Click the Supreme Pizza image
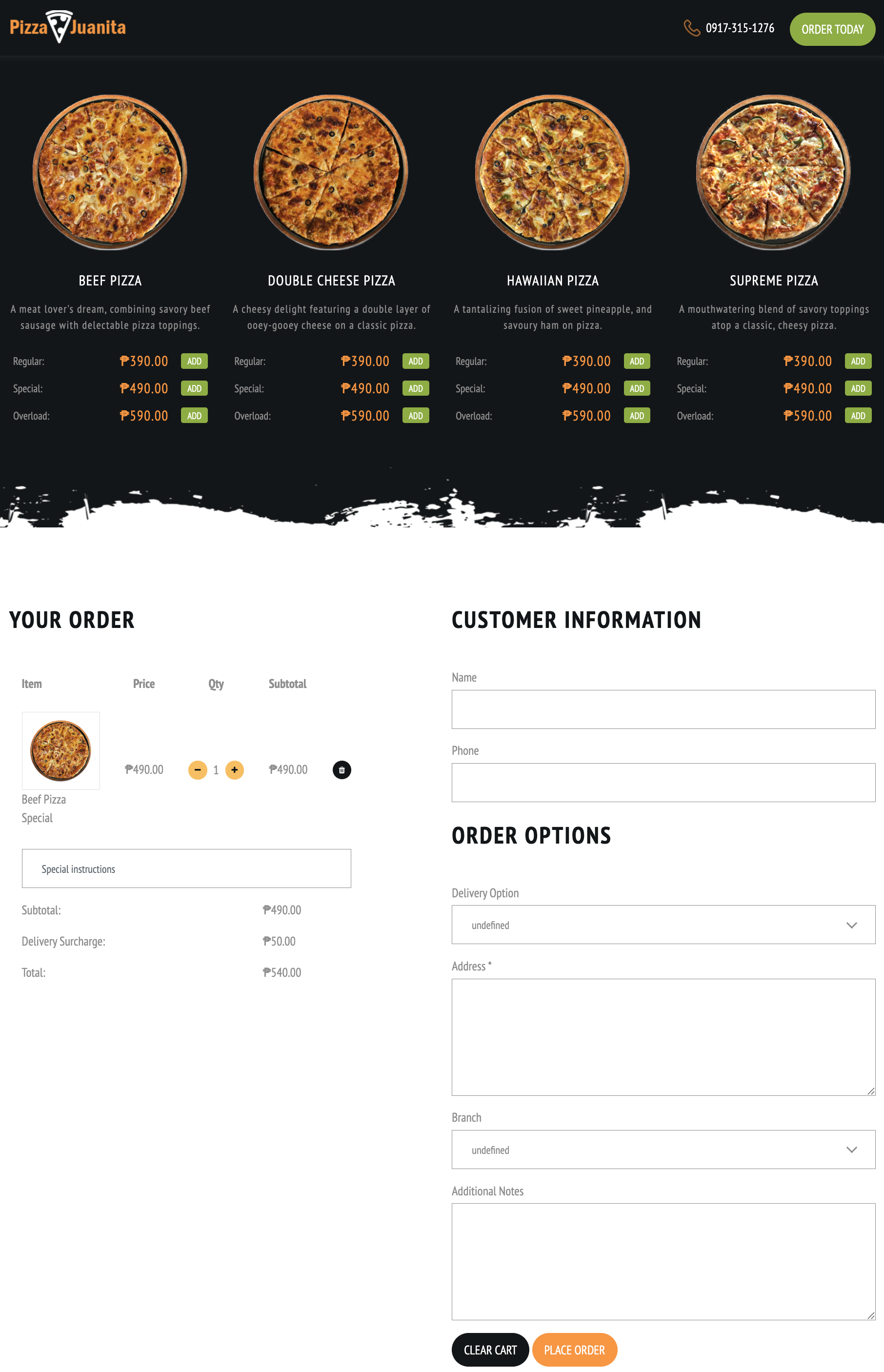The image size is (884, 1372). [773, 172]
